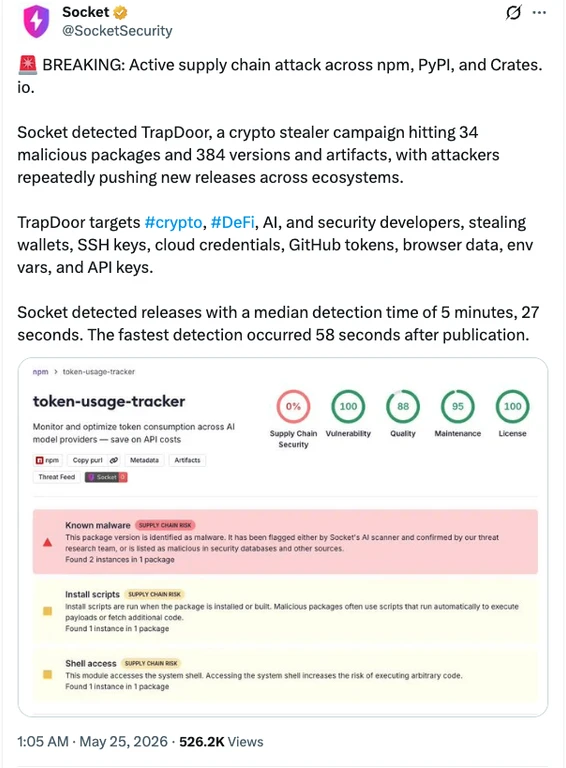Click the 0% Supply Chain Security score circle
Image resolution: width=566 pixels, height=768 pixels.
coord(293,406)
